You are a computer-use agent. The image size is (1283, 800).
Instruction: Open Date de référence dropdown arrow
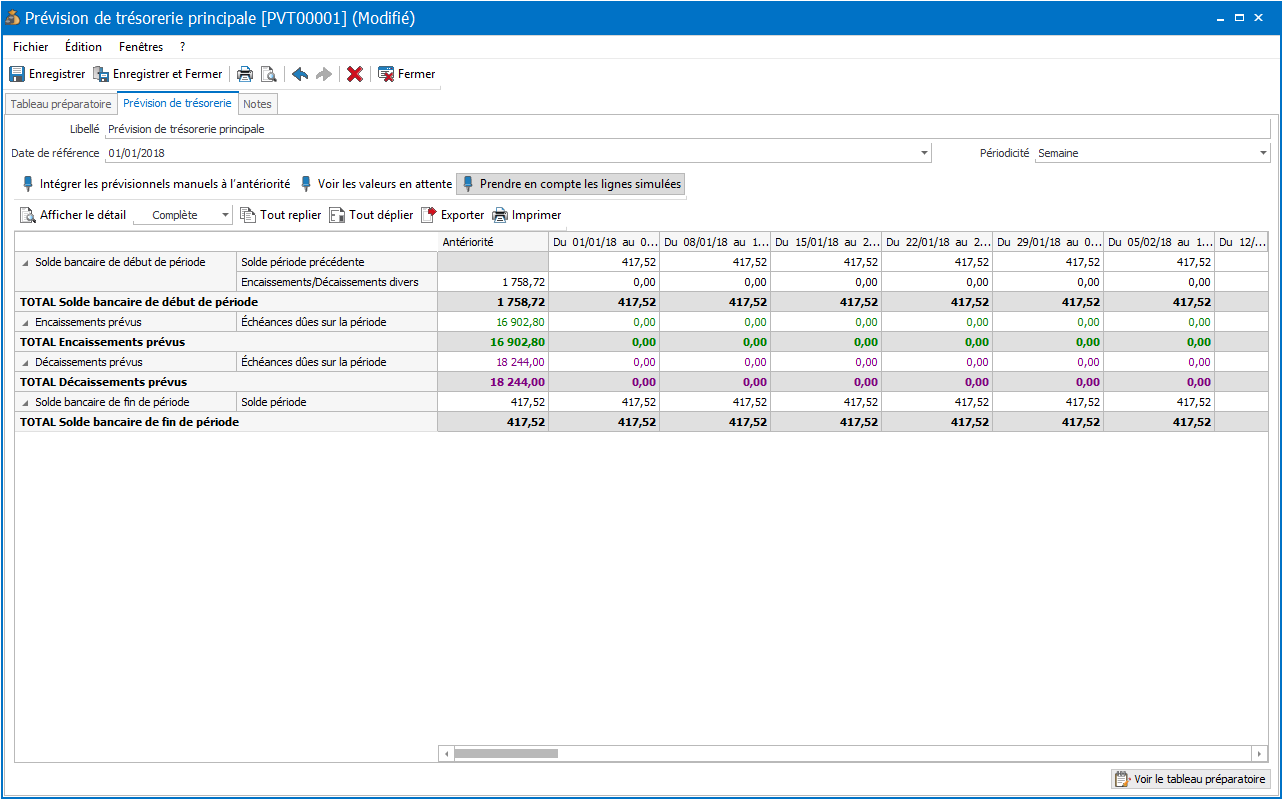coord(923,153)
